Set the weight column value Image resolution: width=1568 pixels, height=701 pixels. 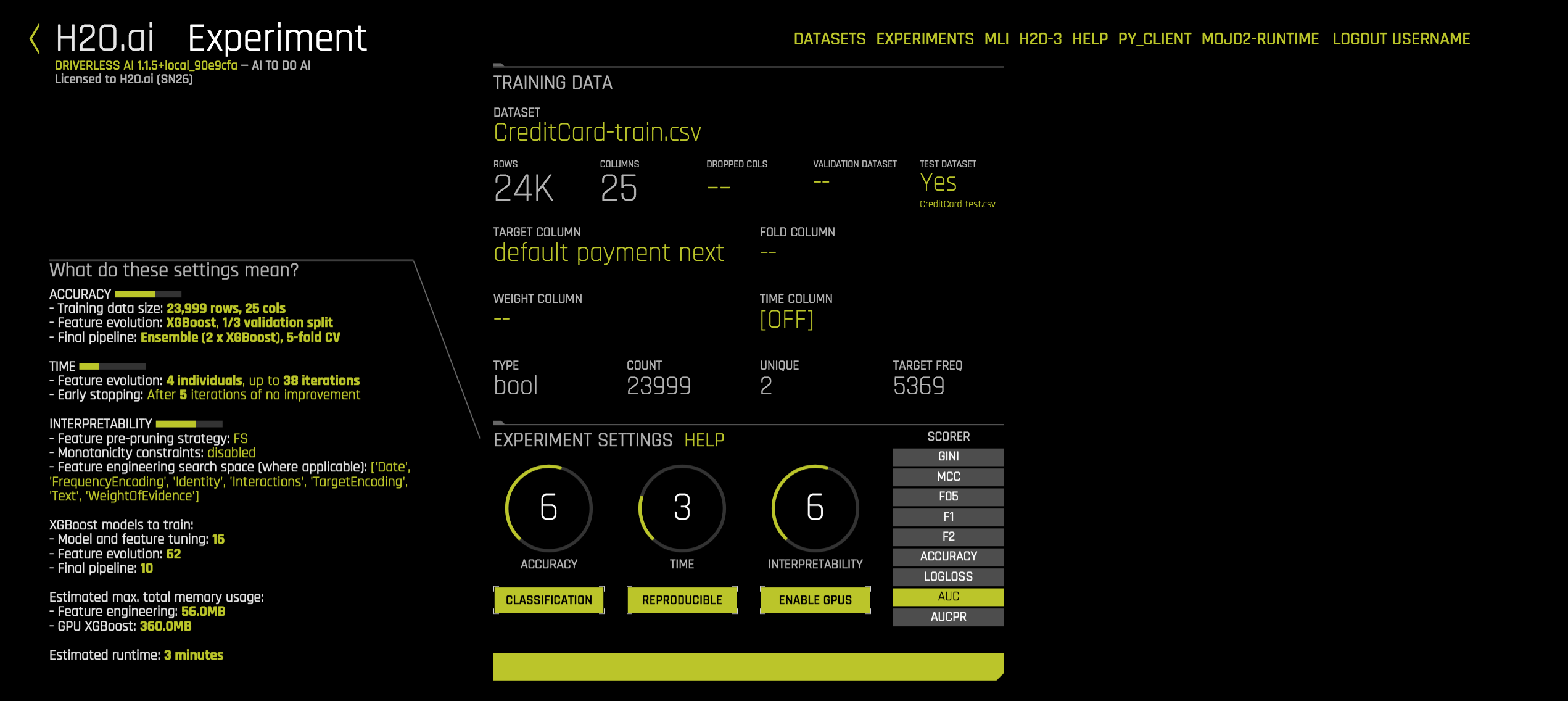tap(501, 319)
